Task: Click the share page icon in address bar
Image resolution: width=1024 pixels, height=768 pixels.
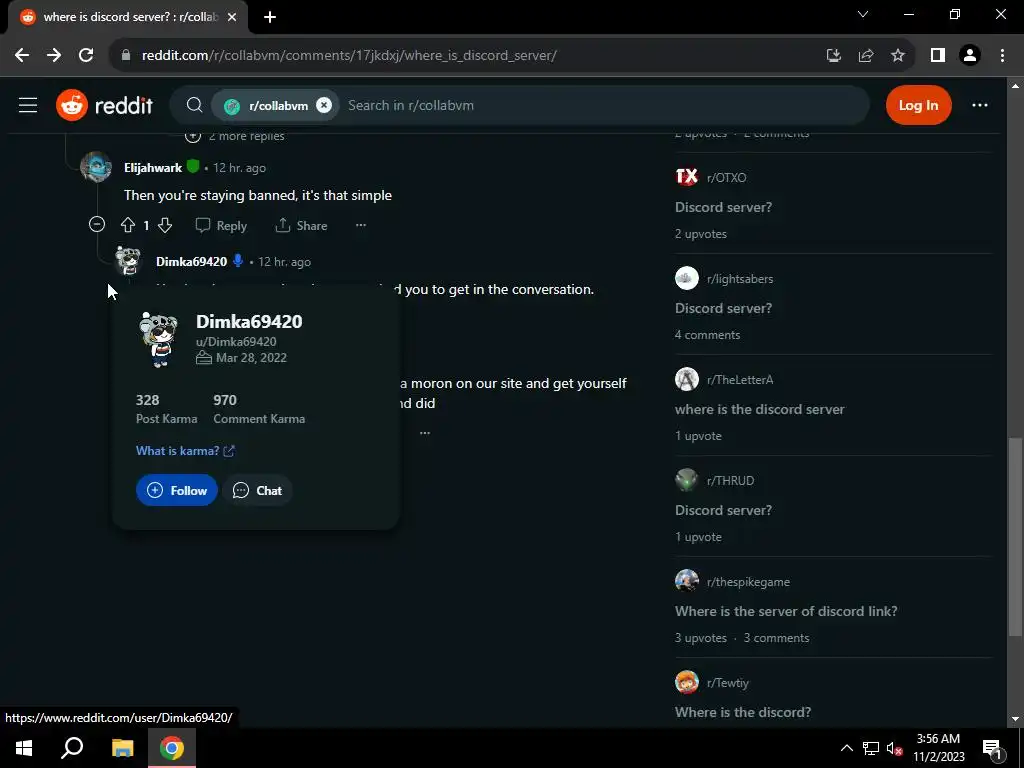Action: 866,56
